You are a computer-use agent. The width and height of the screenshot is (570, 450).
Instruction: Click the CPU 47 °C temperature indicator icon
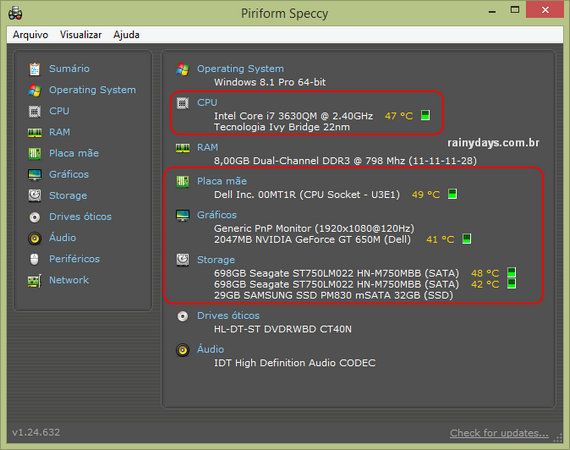point(425,115)
